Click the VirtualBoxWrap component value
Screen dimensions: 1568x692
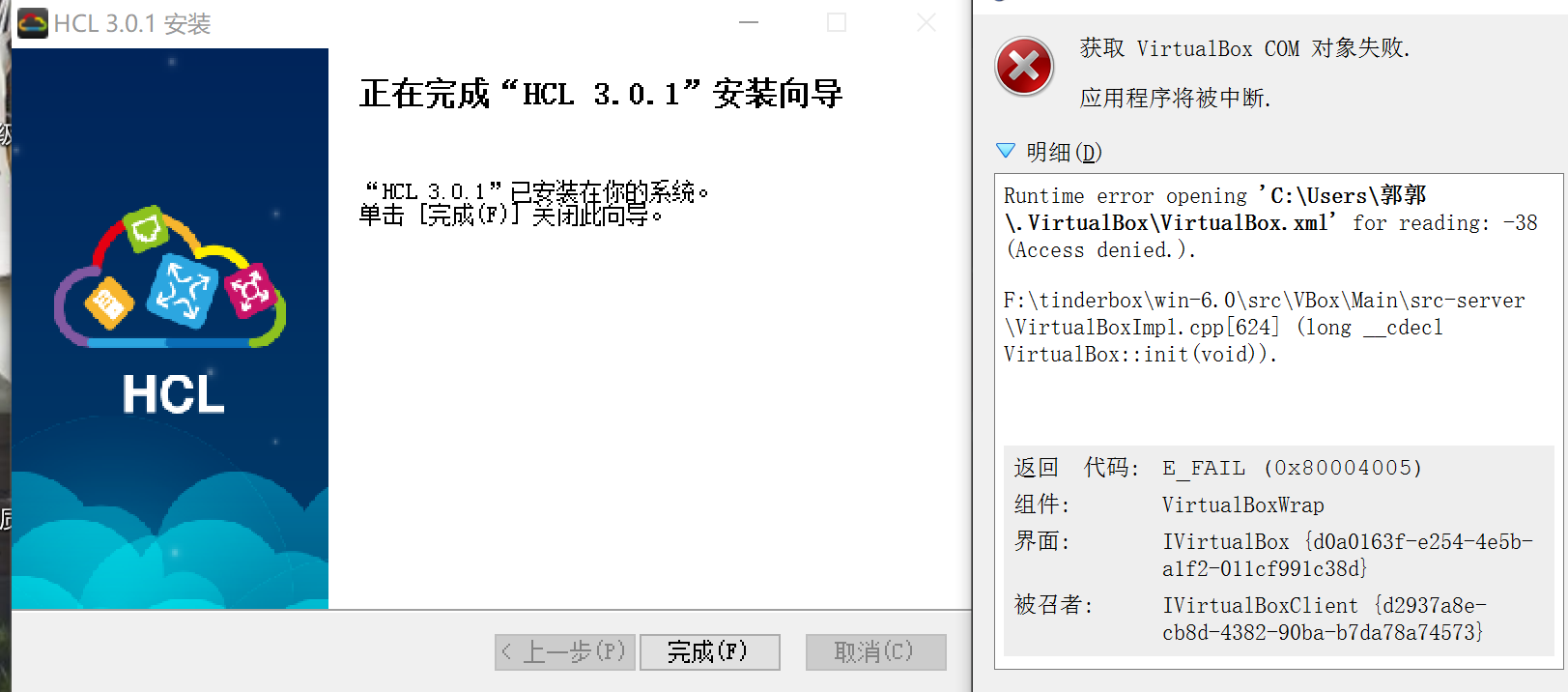pyautogui.click(x=1242, y=505)
